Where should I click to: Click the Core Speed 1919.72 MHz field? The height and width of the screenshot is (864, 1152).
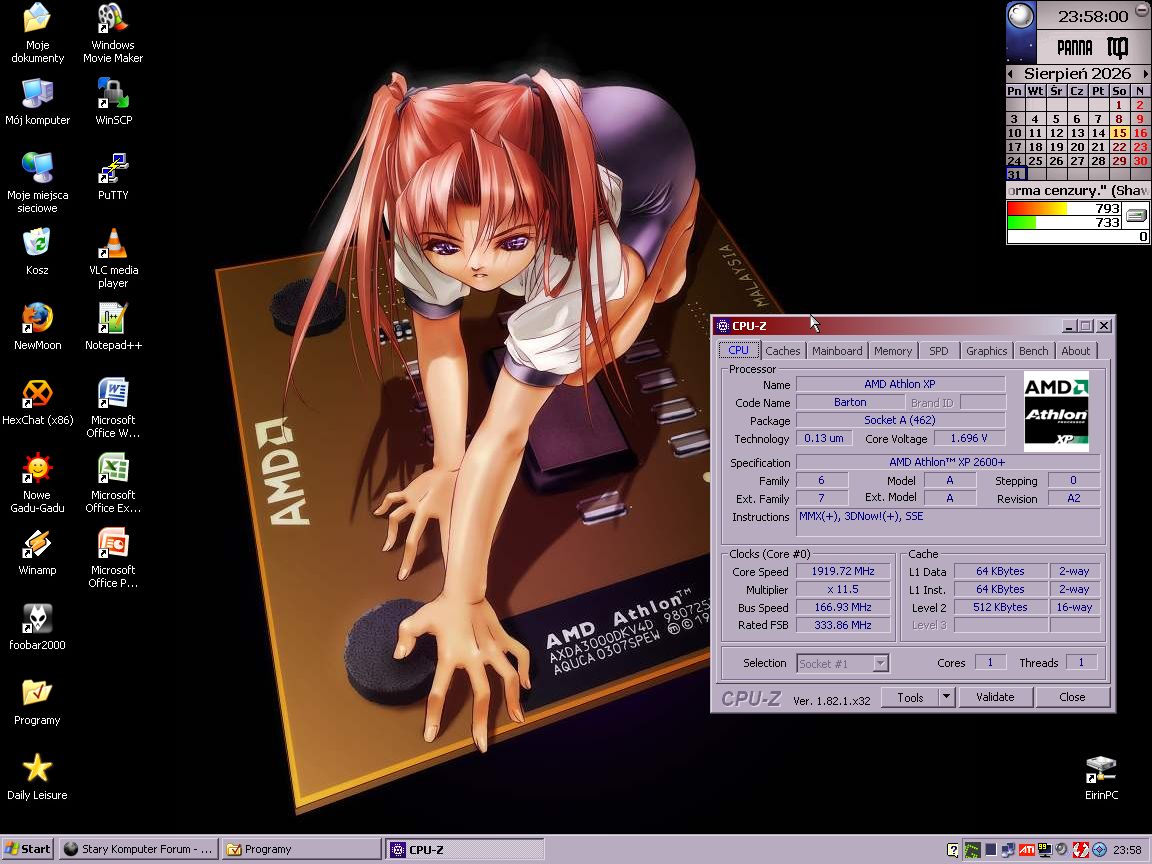pos(843,572)
